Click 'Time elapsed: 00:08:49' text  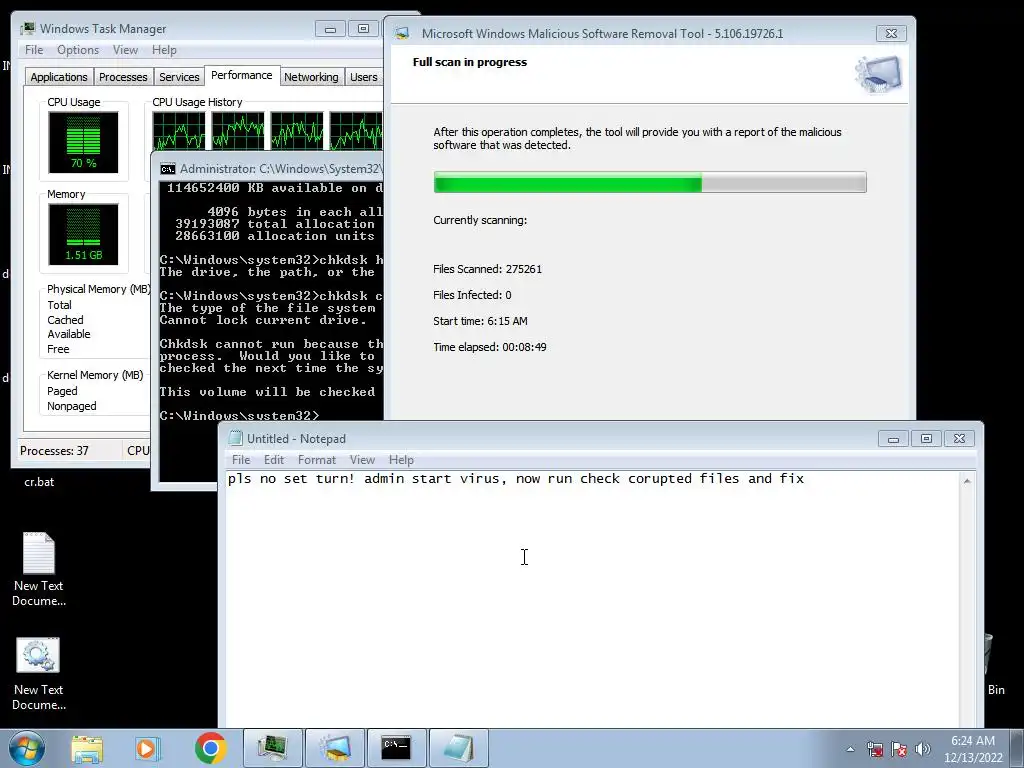click(490, 347)
